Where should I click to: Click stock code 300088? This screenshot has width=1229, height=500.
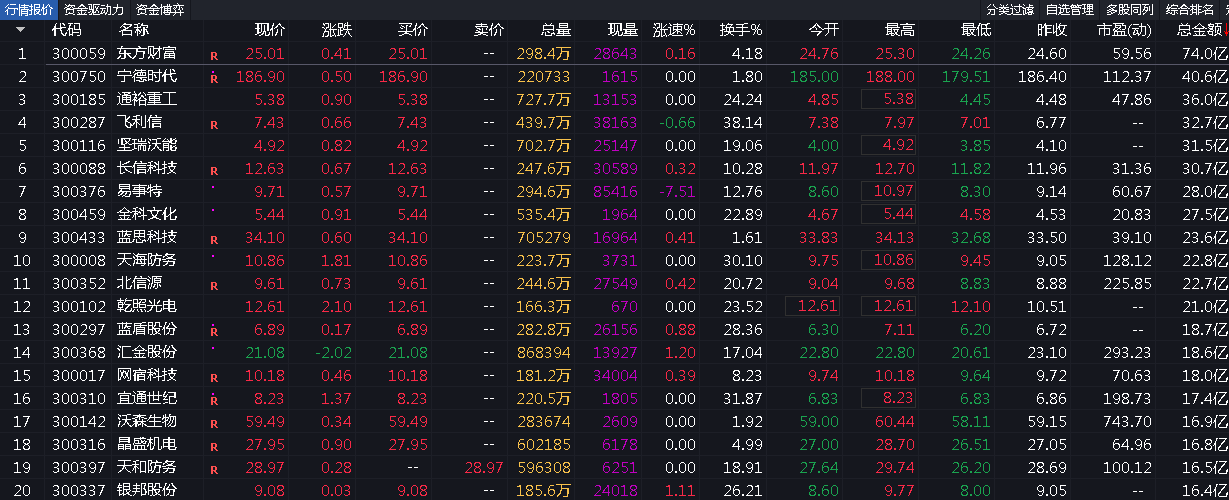[x=78, y=168]
